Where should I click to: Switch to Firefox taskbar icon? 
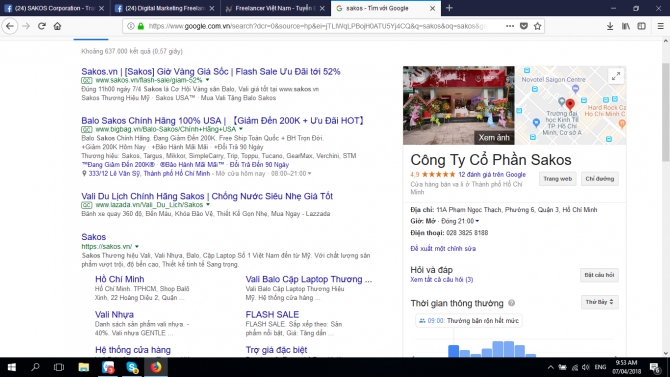pyautogui.click(x=156, y=367)
